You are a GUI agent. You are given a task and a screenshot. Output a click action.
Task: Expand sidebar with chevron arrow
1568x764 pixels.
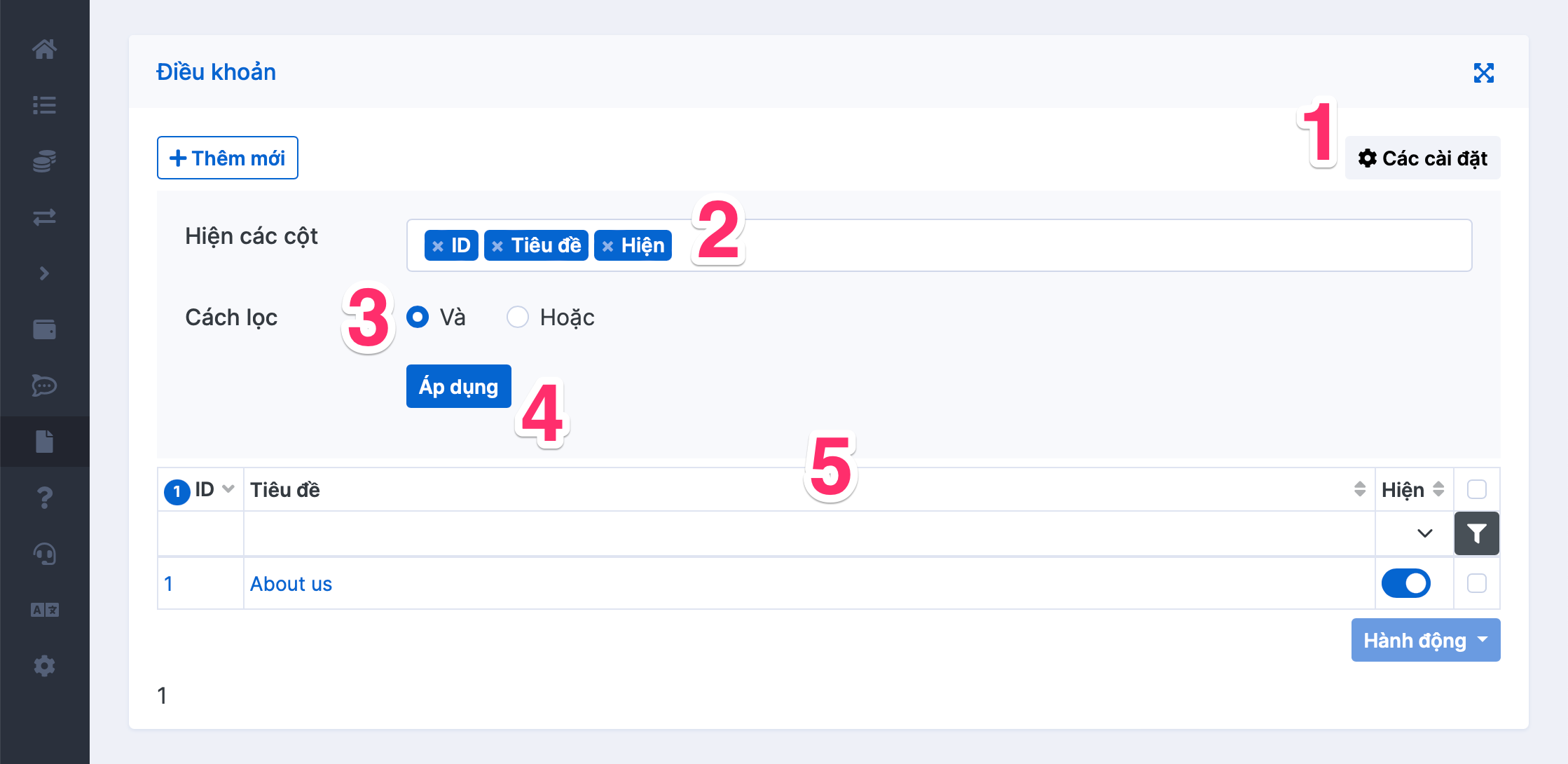click(x=44, y=273)
